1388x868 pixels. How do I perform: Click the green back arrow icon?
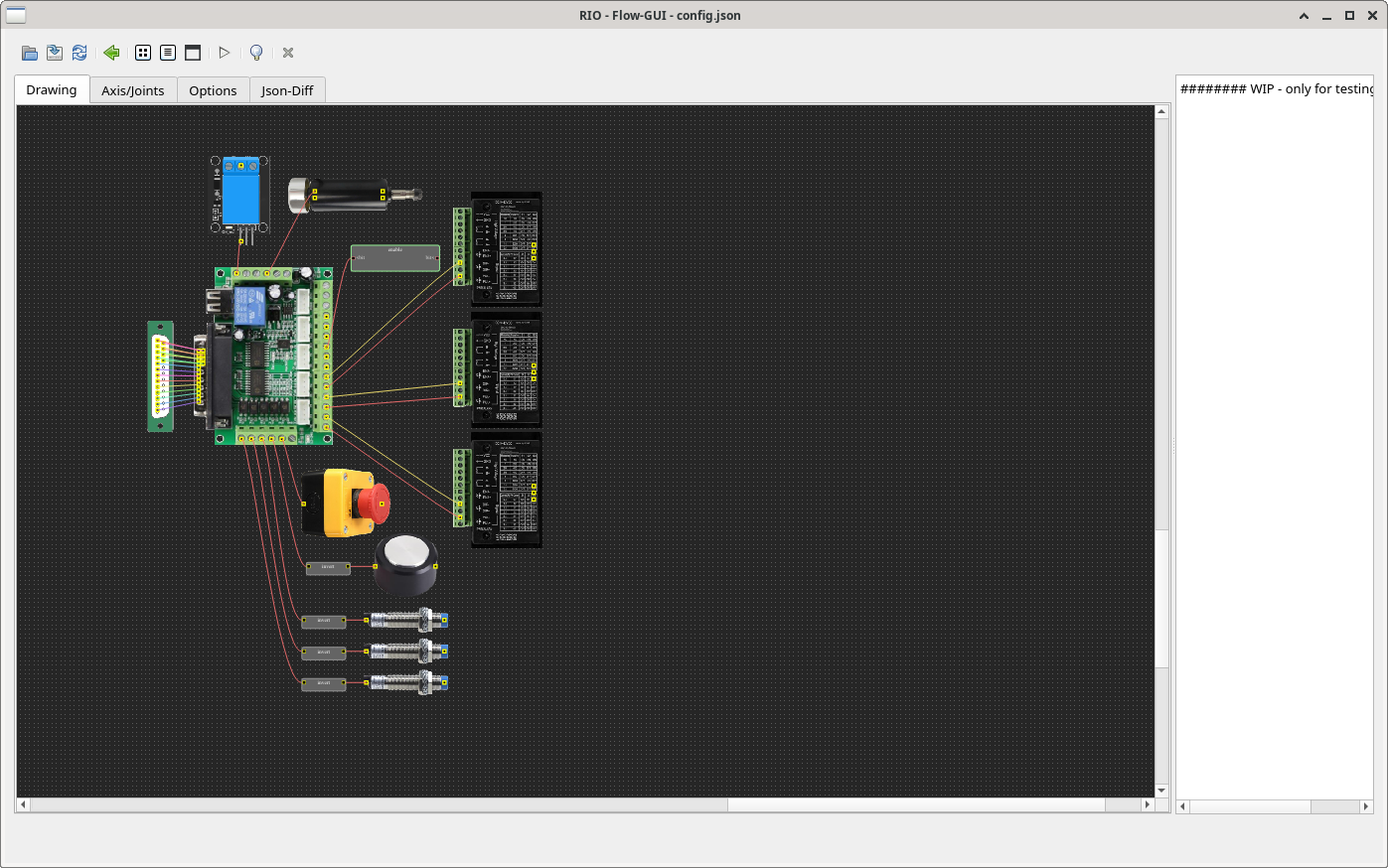tap(111, 53)
